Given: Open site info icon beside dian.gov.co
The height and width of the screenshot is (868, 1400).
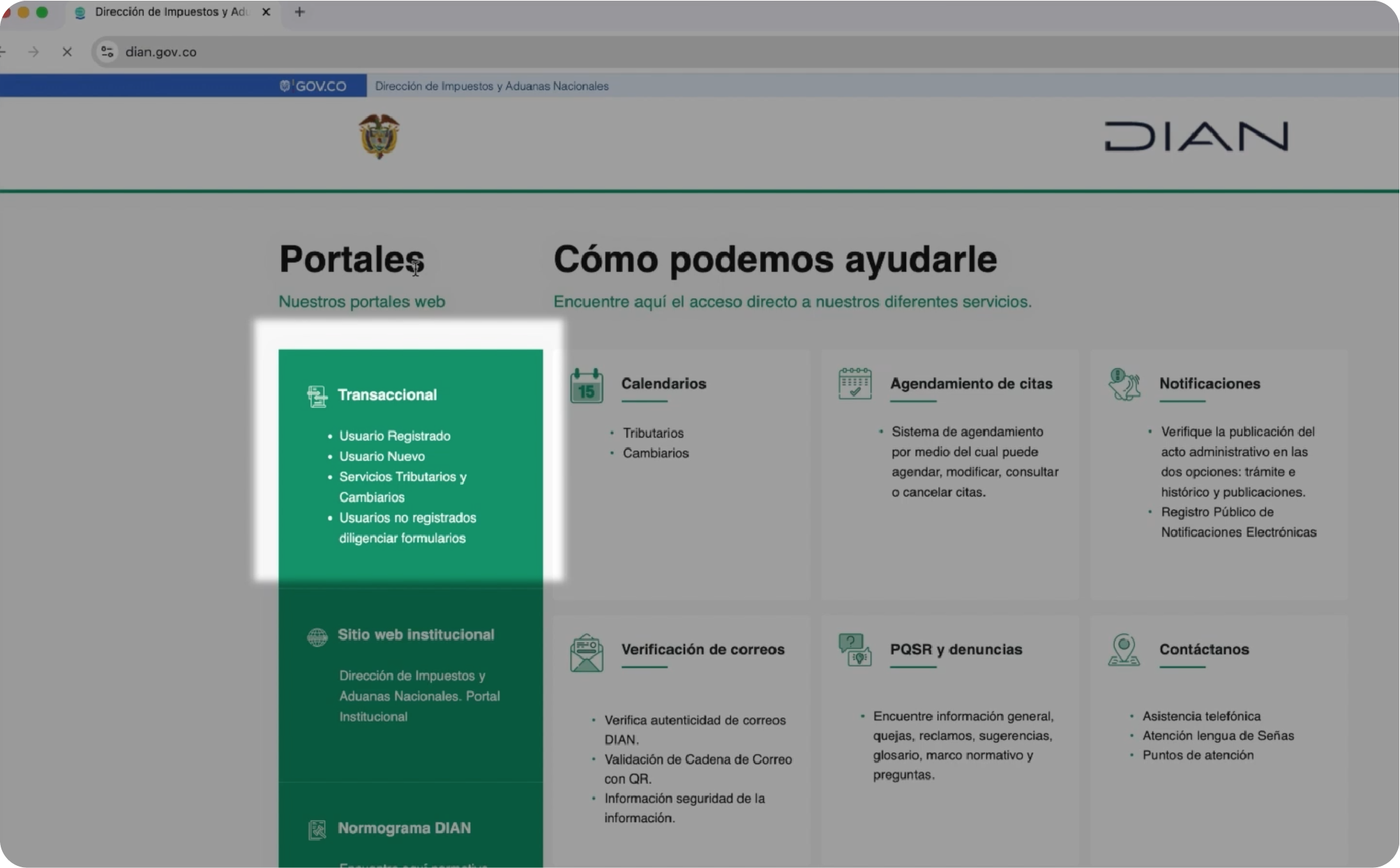Looking at the screenshot, I should click(x=107, y=52).
